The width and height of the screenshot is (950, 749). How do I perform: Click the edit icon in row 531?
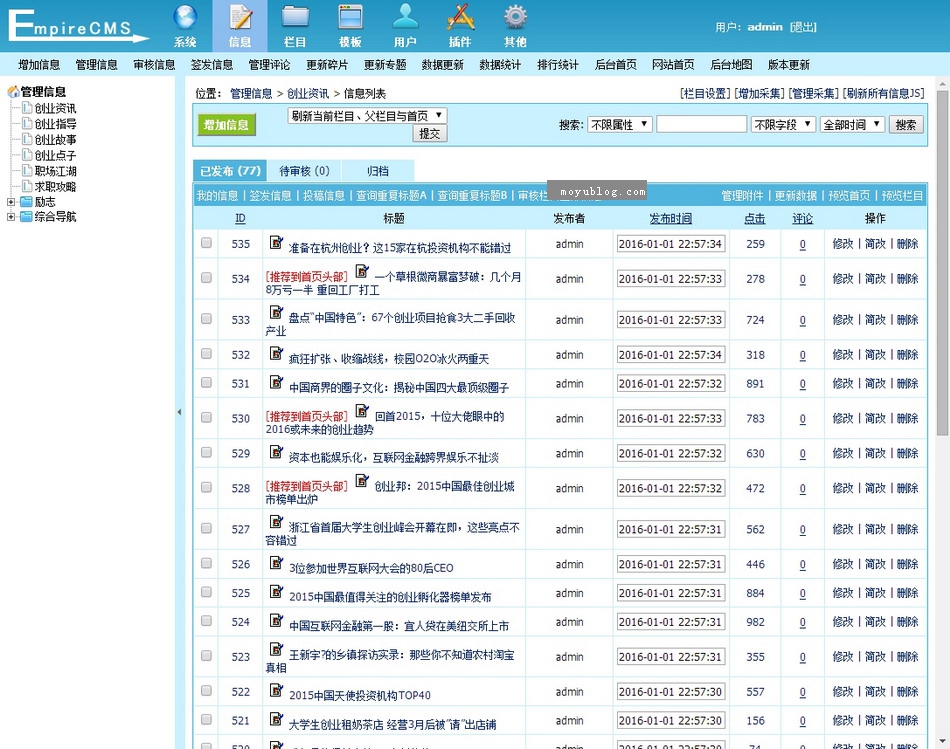(276, 382)
